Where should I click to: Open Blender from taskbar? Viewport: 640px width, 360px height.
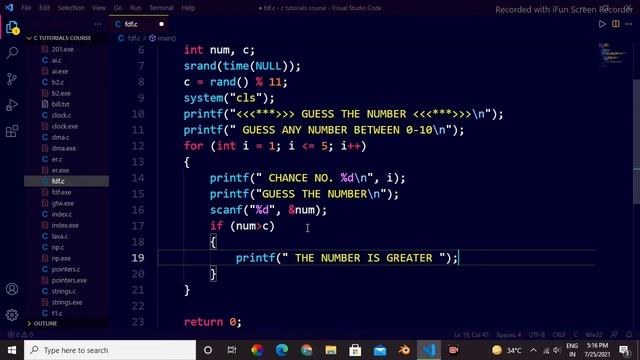(404, 350)
